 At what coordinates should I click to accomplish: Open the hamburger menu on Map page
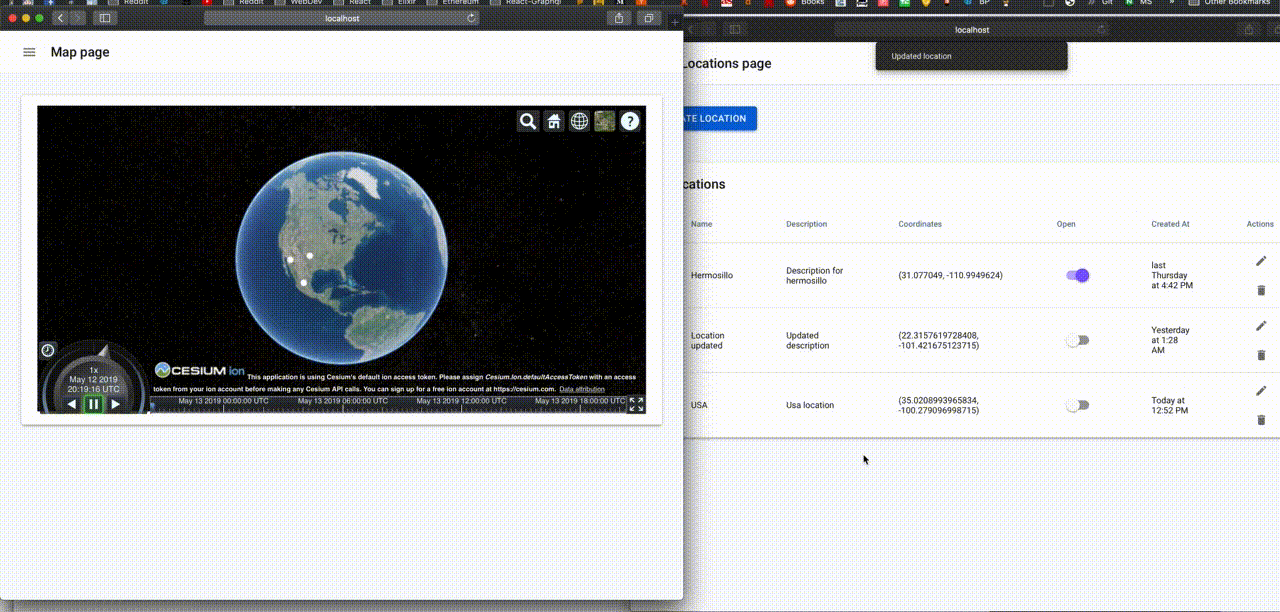pos(29,52)
